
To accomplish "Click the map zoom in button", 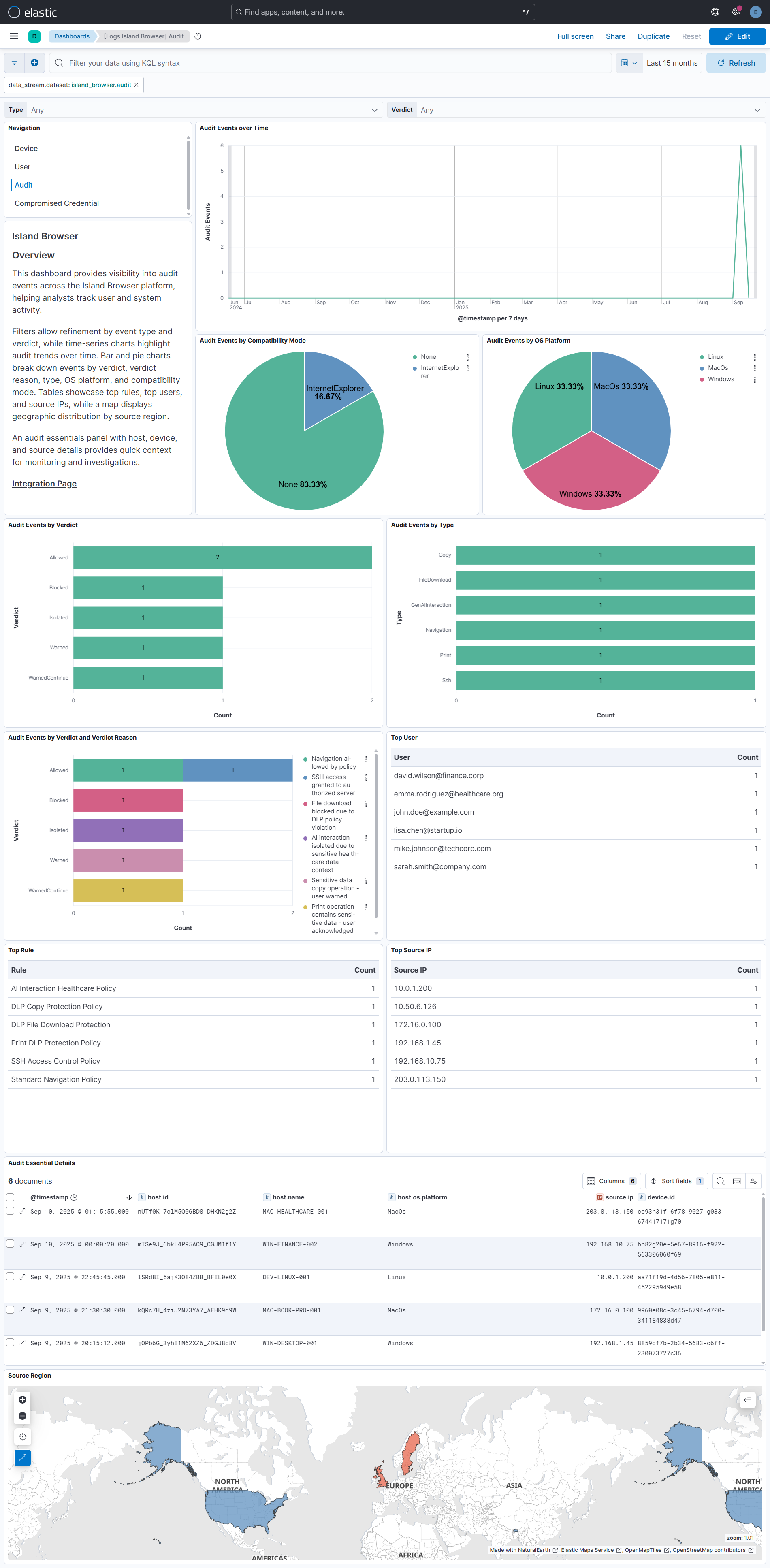I will pyautogui.click(x=23, y=1399).
